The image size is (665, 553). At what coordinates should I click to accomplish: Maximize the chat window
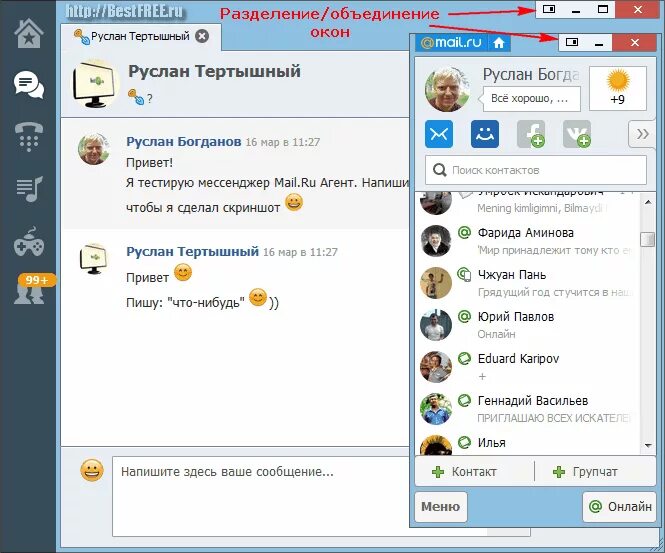pyautogui.click(x=603, y=9)
